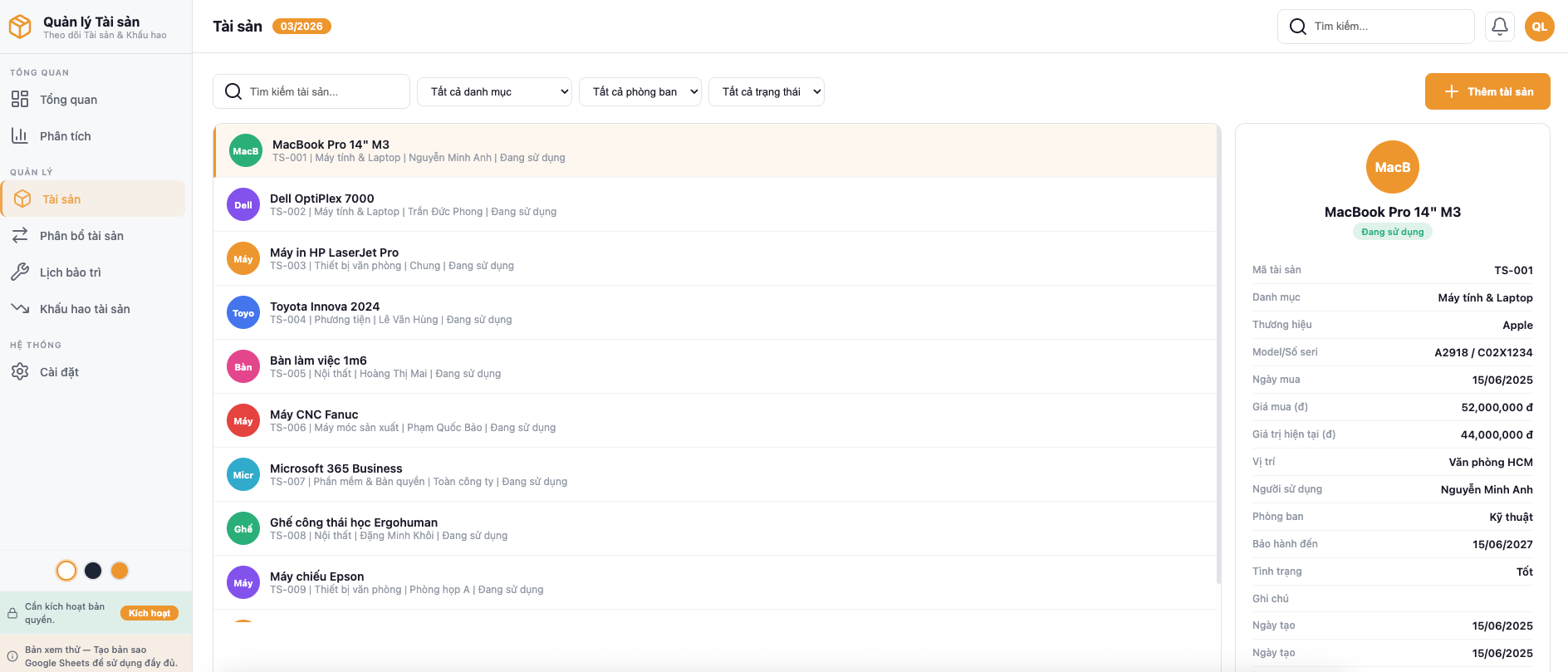
Task: Expand the Tất cả trạng thái filter
Action: coord(766,91)
